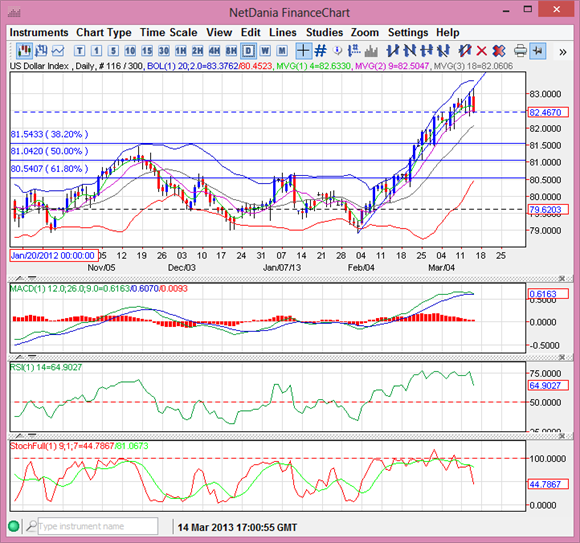Open the Time Scale menu

[169, 33]
